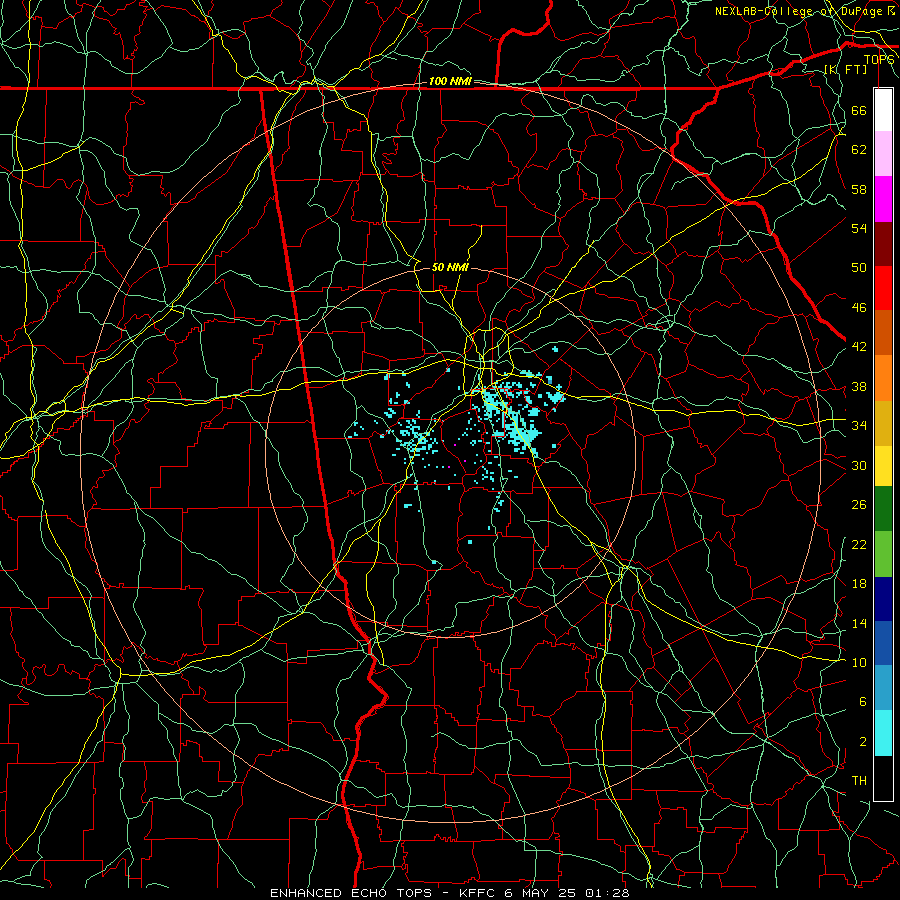The image size is (900, 900).
Task: Click the 66 legend value
Action: click(859, 110)
